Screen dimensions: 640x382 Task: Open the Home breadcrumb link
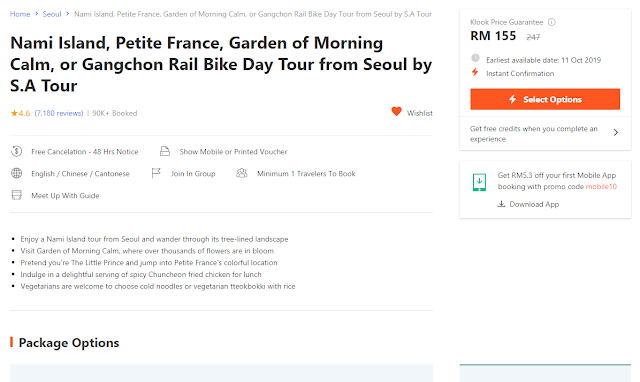pos(20,14)
